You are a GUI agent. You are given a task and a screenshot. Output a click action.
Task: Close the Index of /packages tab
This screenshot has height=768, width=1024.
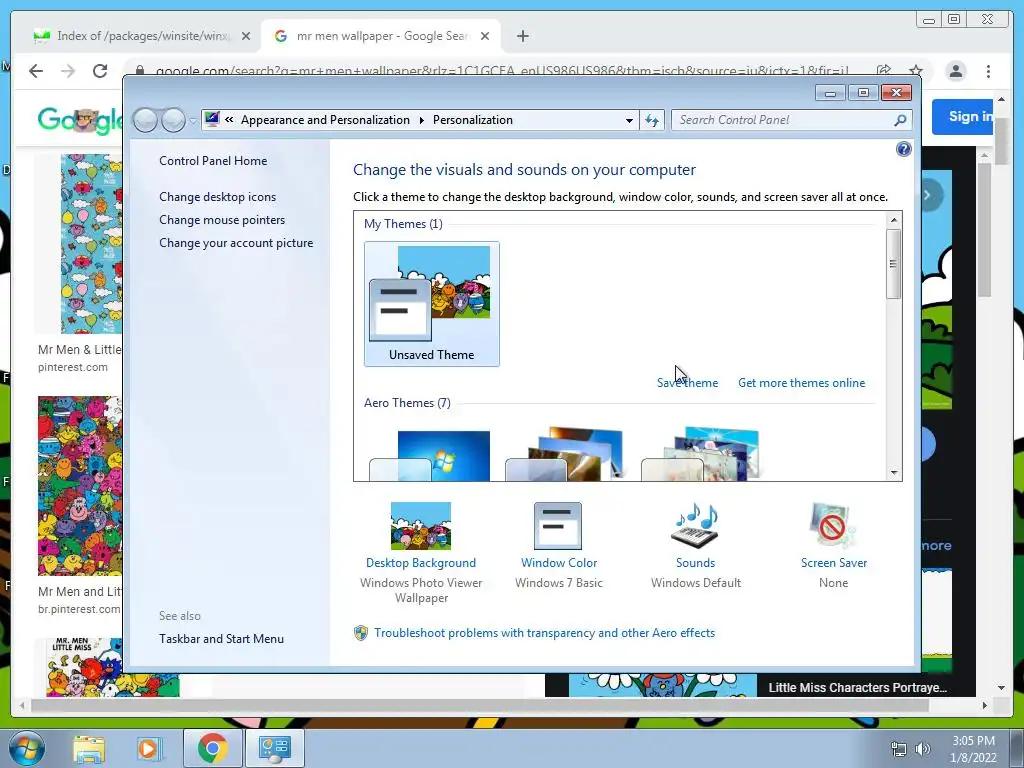246,36
